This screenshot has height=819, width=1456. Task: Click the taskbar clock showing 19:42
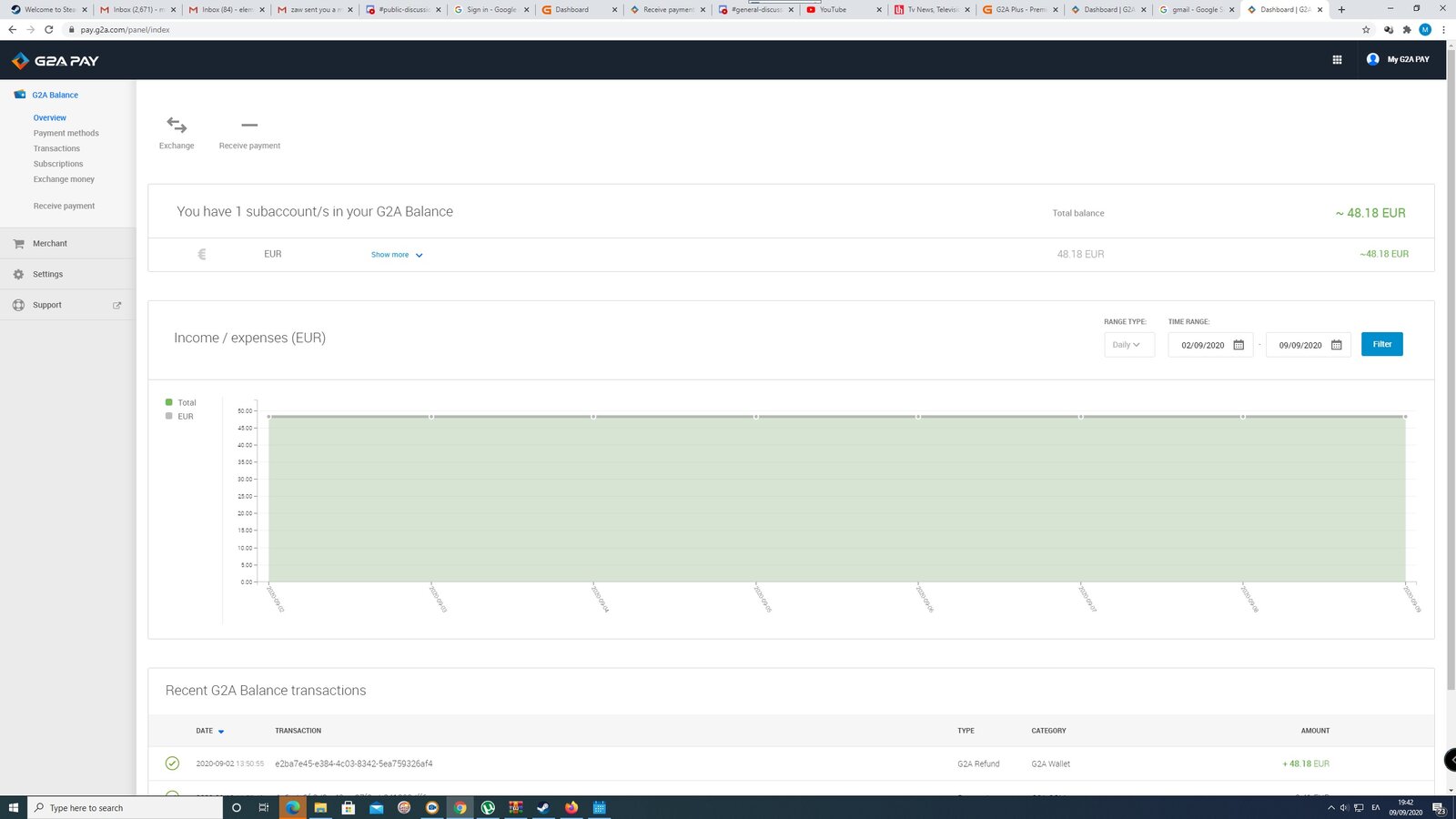[x=1405, y=807]
